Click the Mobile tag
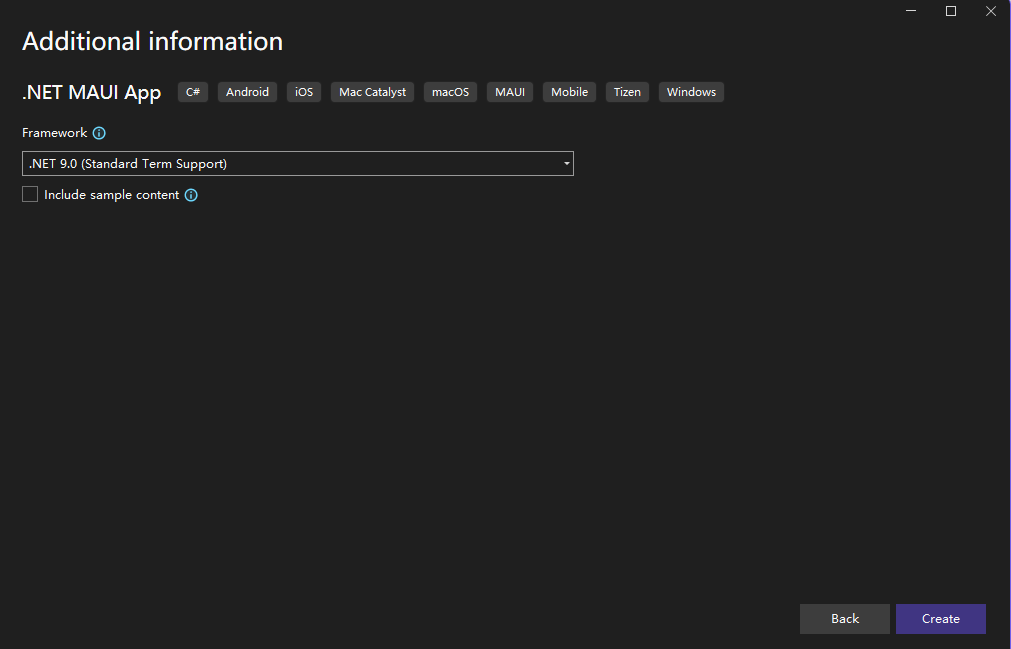Screen dimensions: 1011x649 [569, 92]
